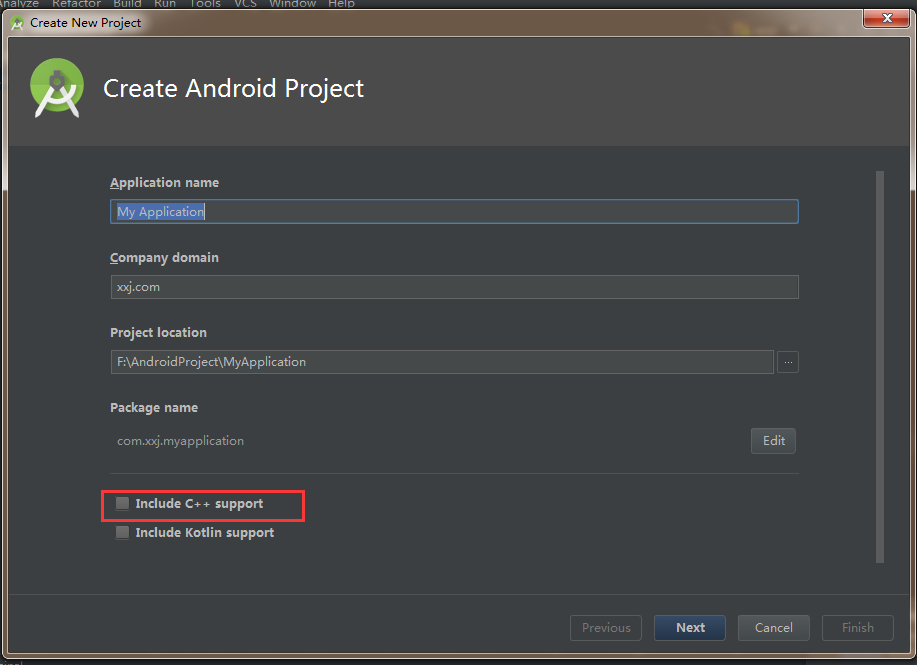
Task: Close the Create New Project dialog
Action: 886,18
